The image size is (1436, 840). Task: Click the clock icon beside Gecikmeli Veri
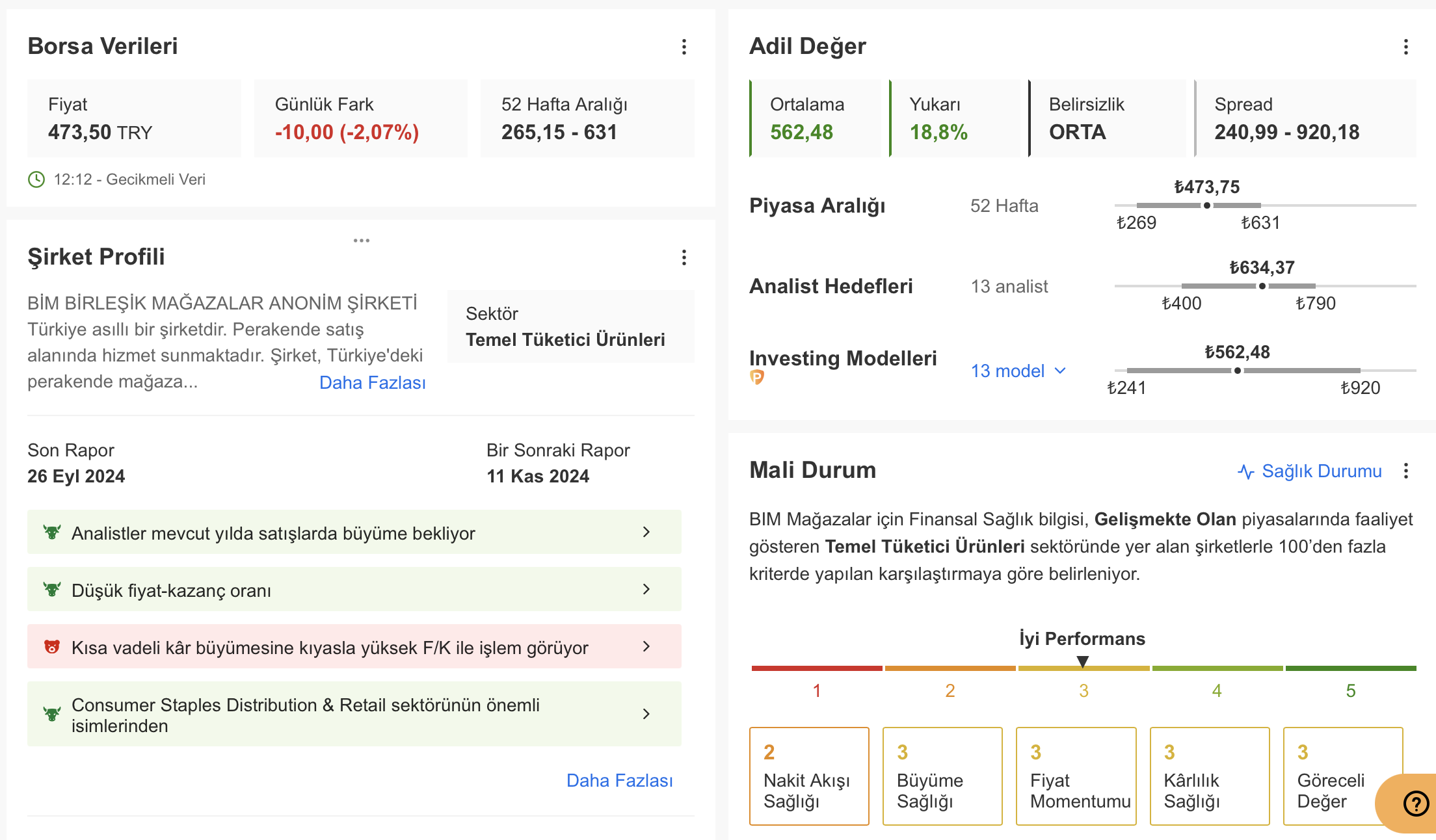36,179
